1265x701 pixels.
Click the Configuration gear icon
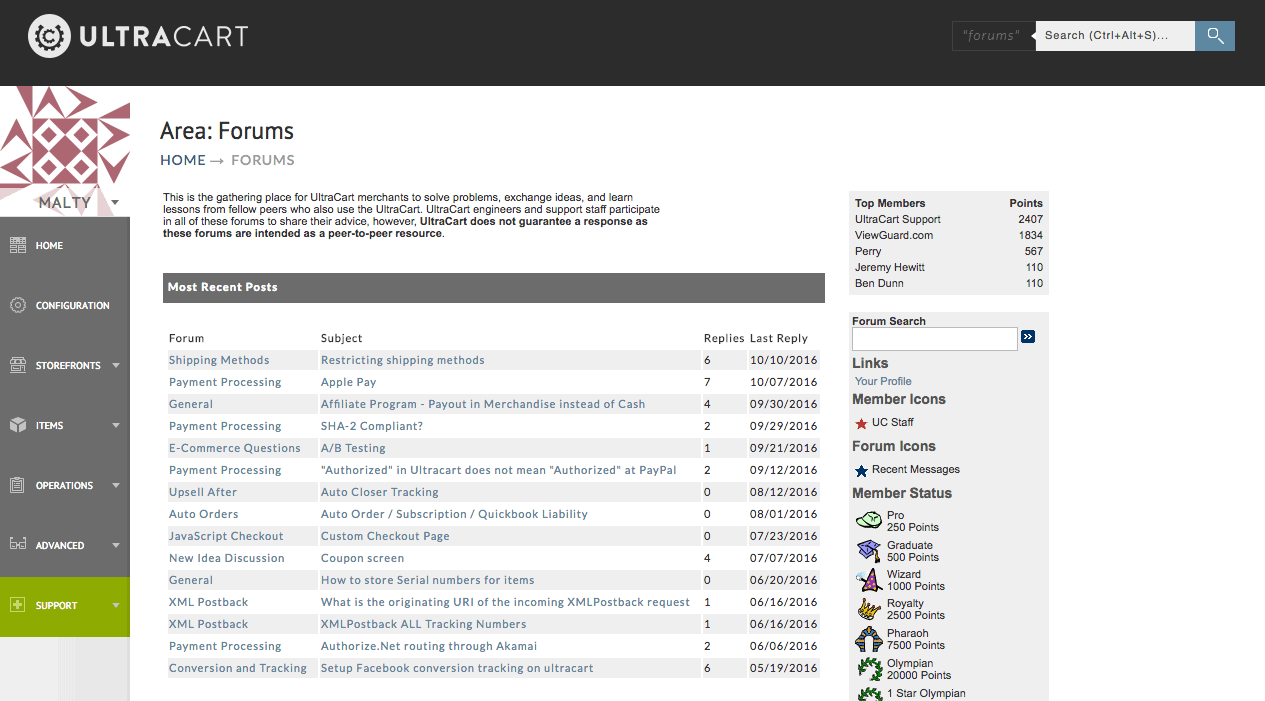18,305
